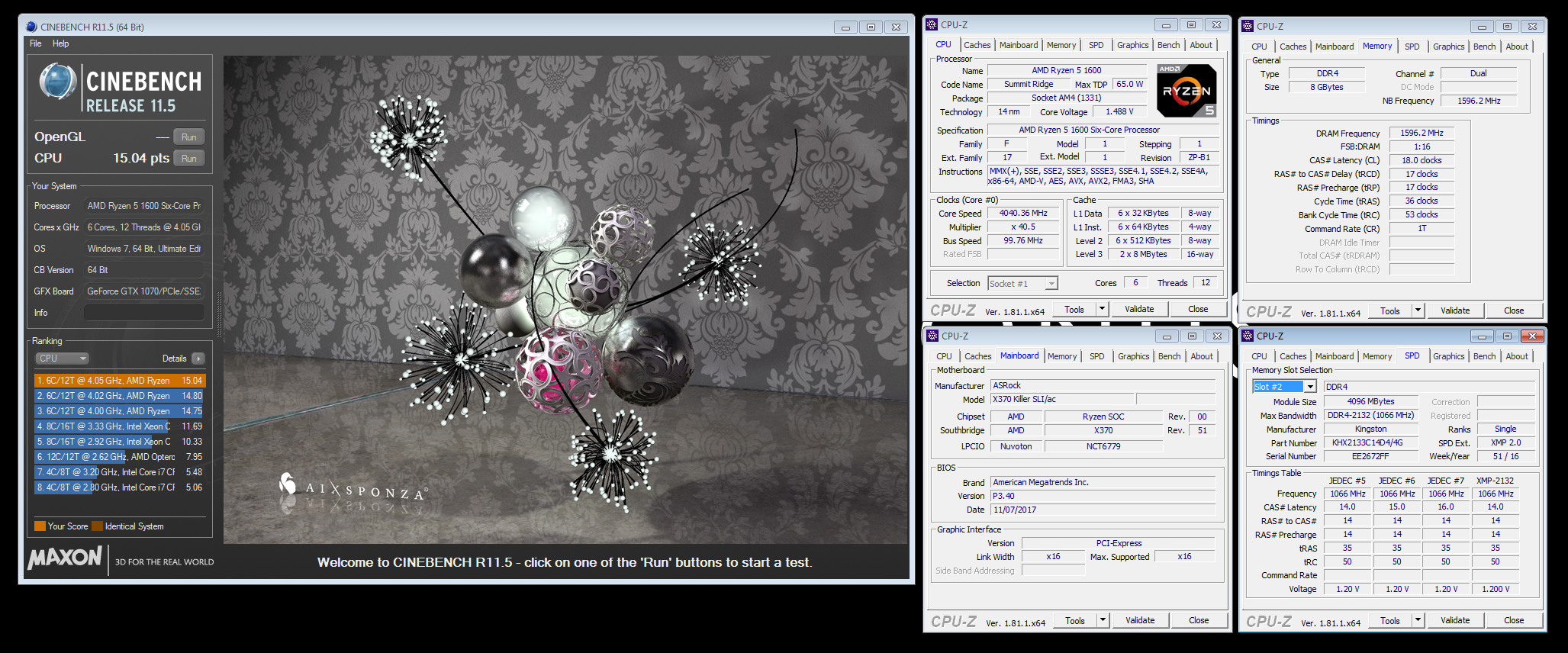Open SPD tab in Memory CPU-Z window
The width and height of the screenshot is (1568, 653).
point(1412,47)
